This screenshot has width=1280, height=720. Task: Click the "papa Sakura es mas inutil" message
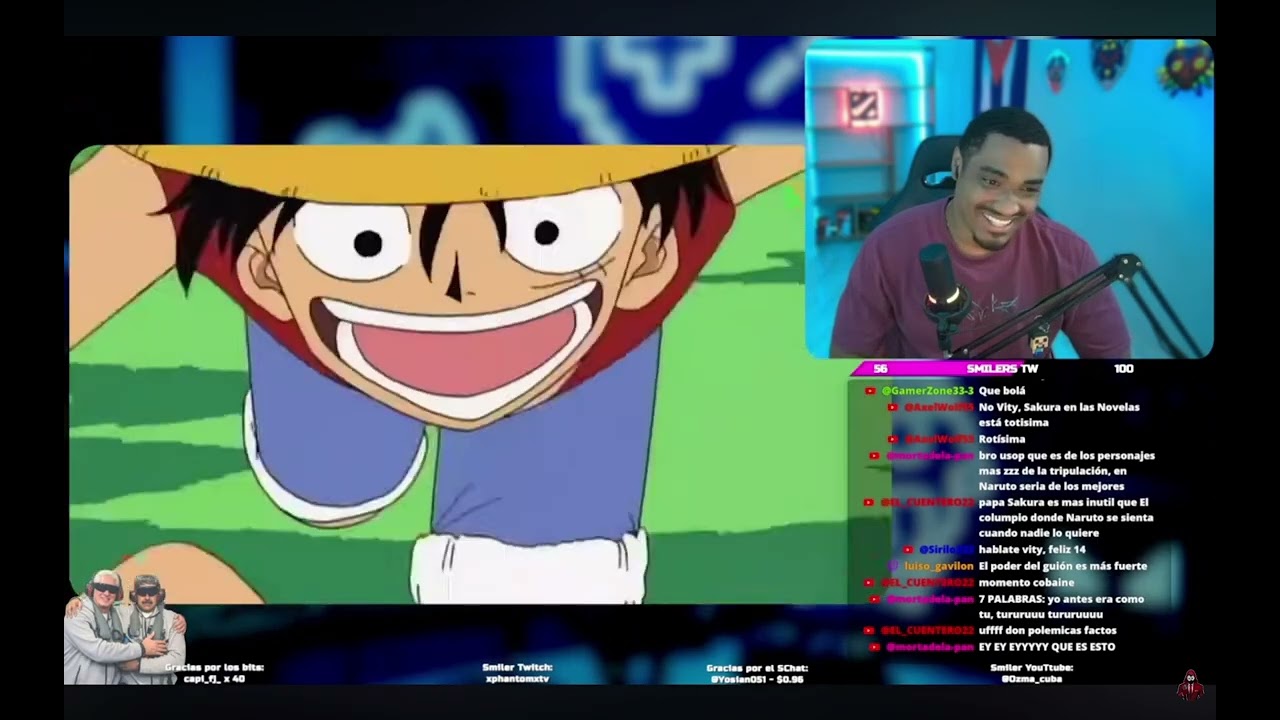pyautogui.click(x=1066, y=518)
